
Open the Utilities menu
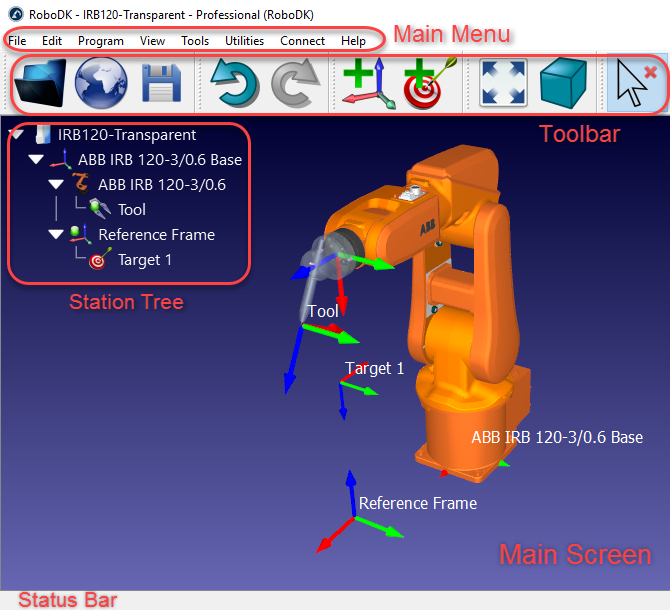[244, 41]
